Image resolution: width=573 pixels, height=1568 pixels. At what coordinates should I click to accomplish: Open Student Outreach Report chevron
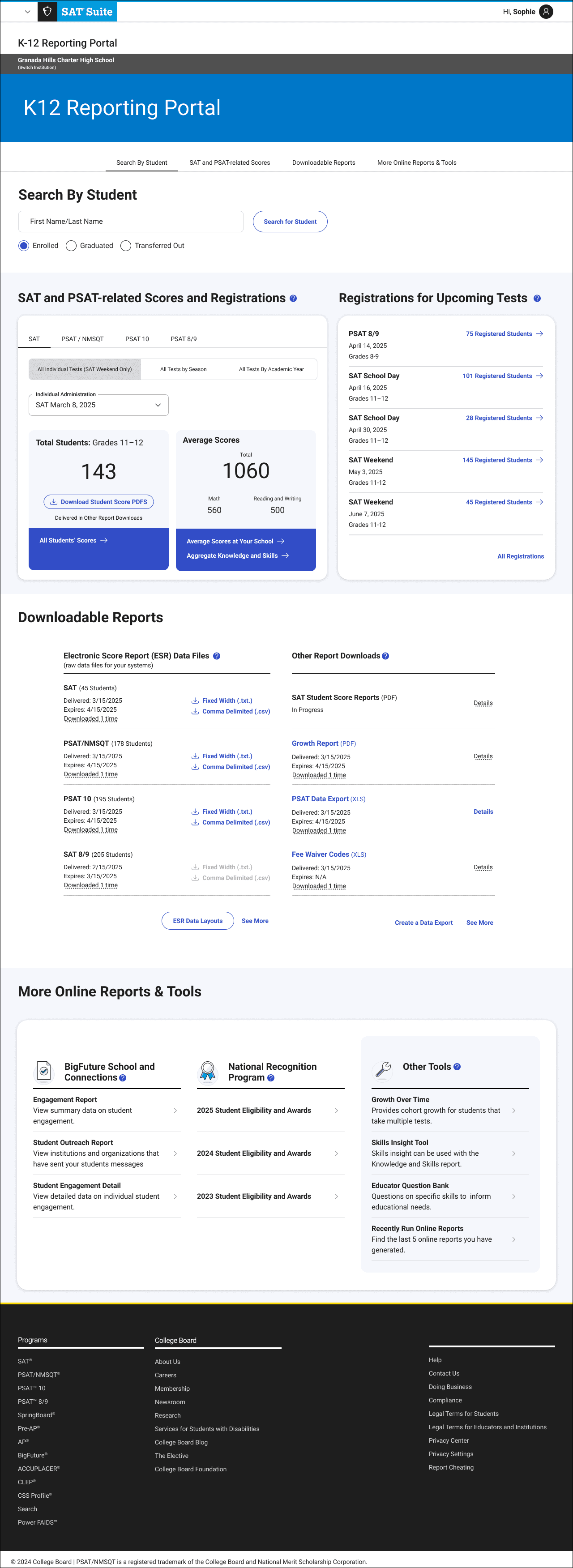click(x=175, y=1154)
